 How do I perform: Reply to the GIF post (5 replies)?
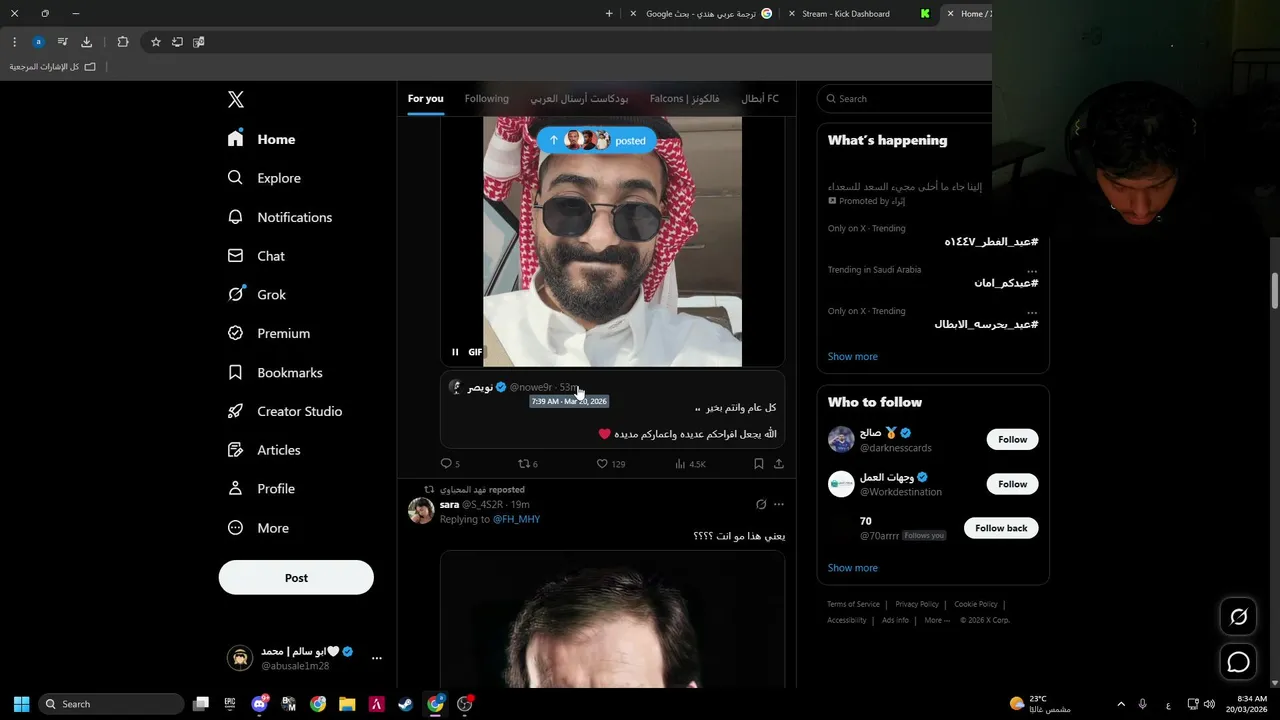[450, 464]
